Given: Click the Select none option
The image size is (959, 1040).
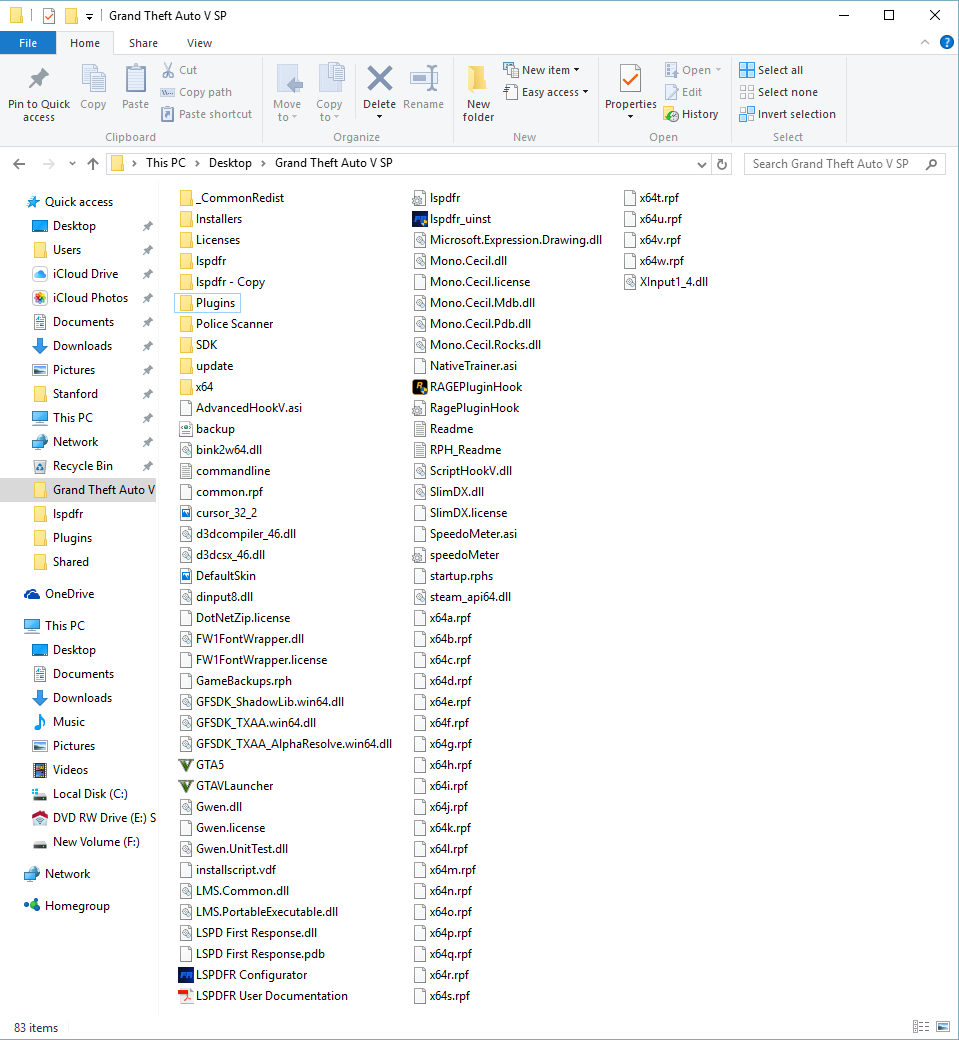Looking at the screenshot, I should pyautogui.click(x=778, y=92).
